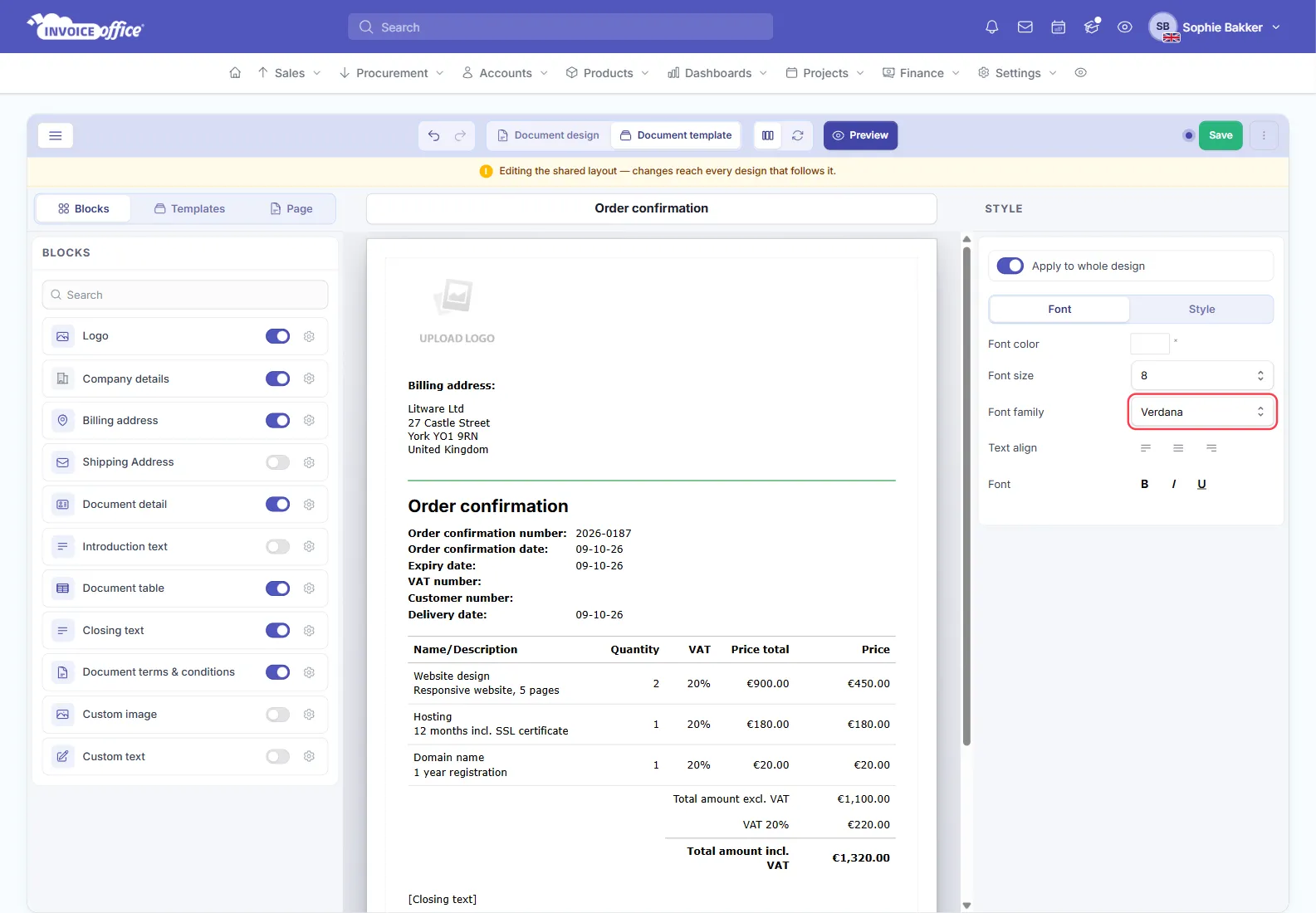Toggle italic font style

pyautogui.click(x=1174, y=484)
